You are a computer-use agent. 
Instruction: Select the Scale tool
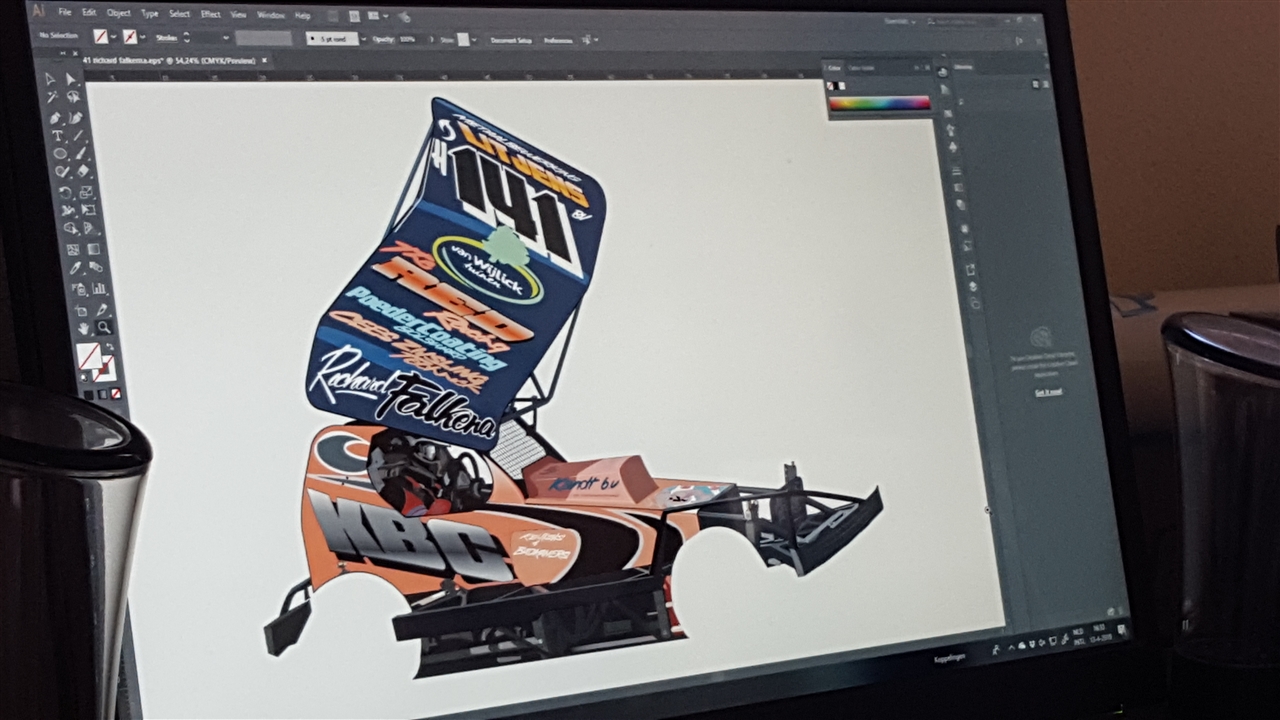click(x=86, y=191)
